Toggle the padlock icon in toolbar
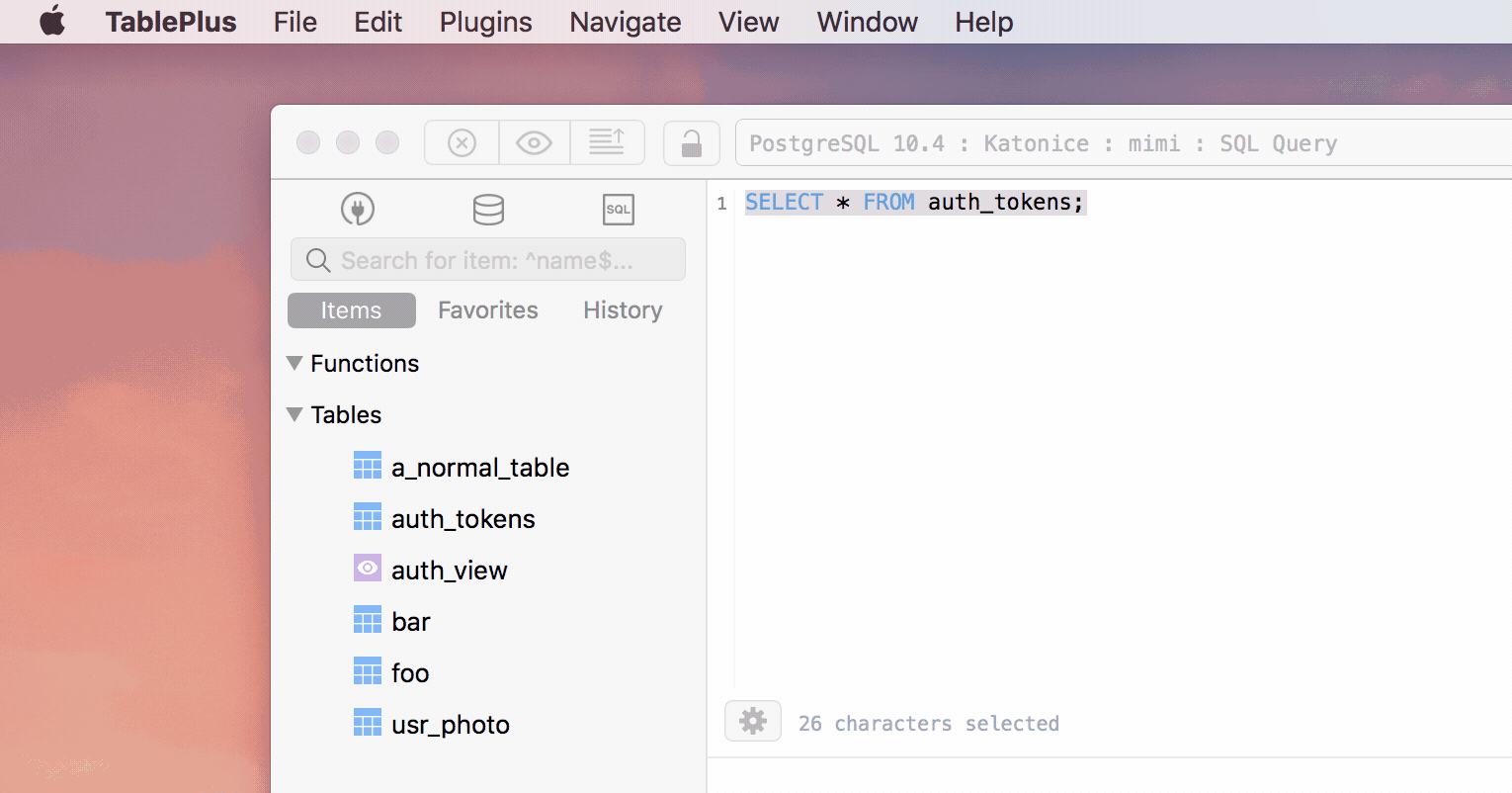This screenshot has height=793, width=1512. click(692, 143)
